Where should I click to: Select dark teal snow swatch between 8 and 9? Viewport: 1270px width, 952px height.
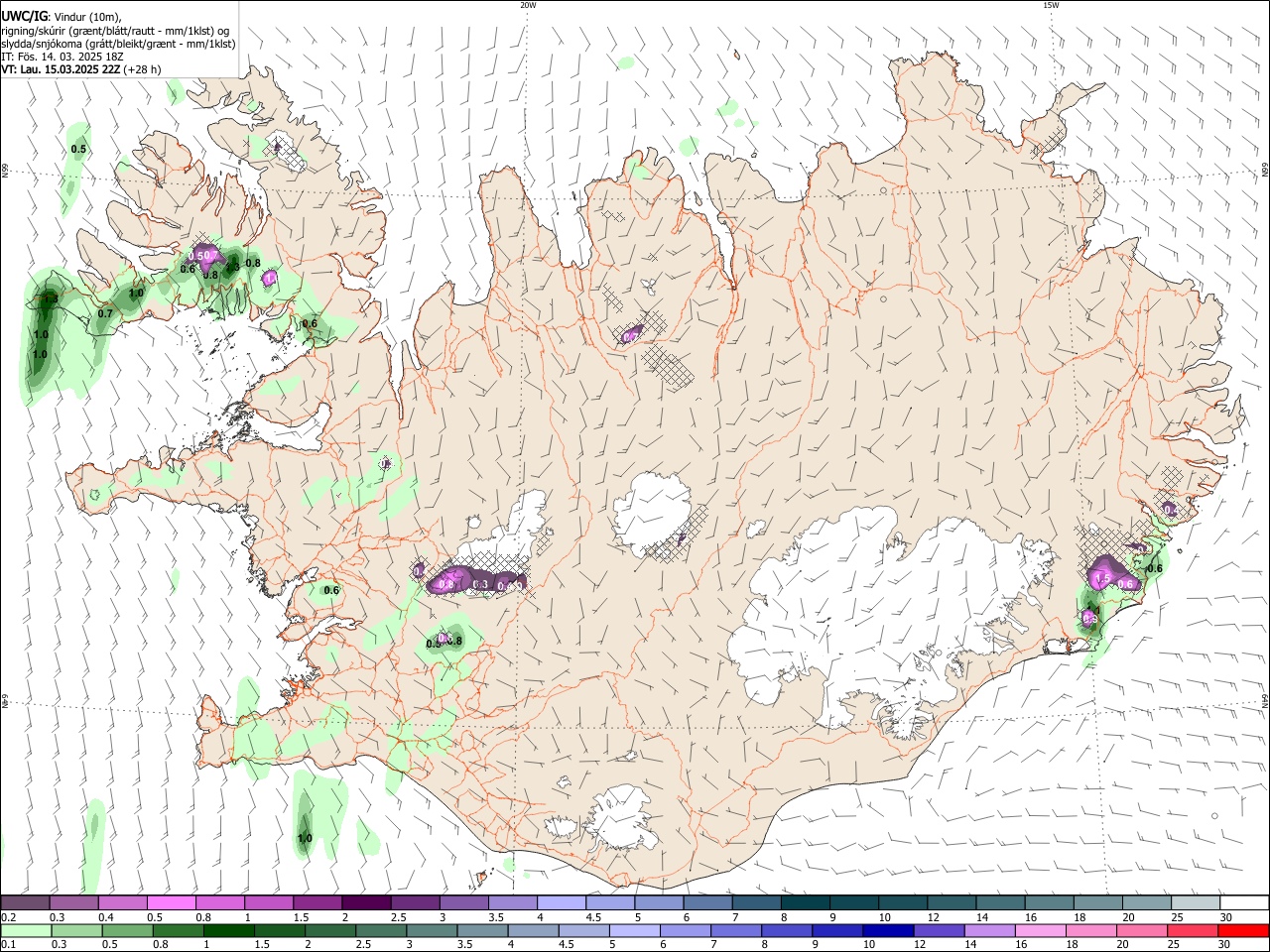pyautogui.click(x=806, y=902)
